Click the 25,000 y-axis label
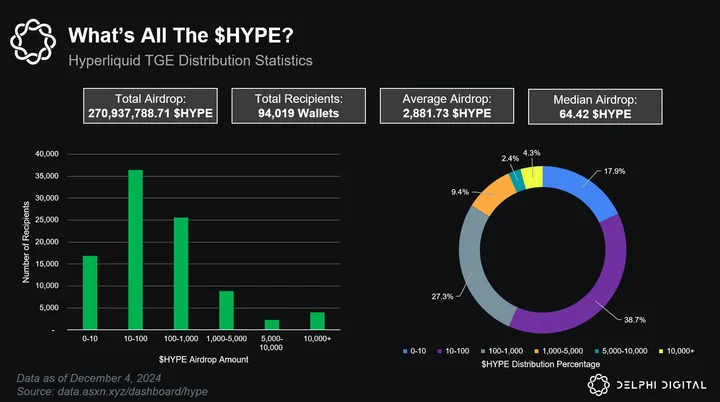Image resolution: width=720 pixels, height=402 pixels. pos(47,220)
